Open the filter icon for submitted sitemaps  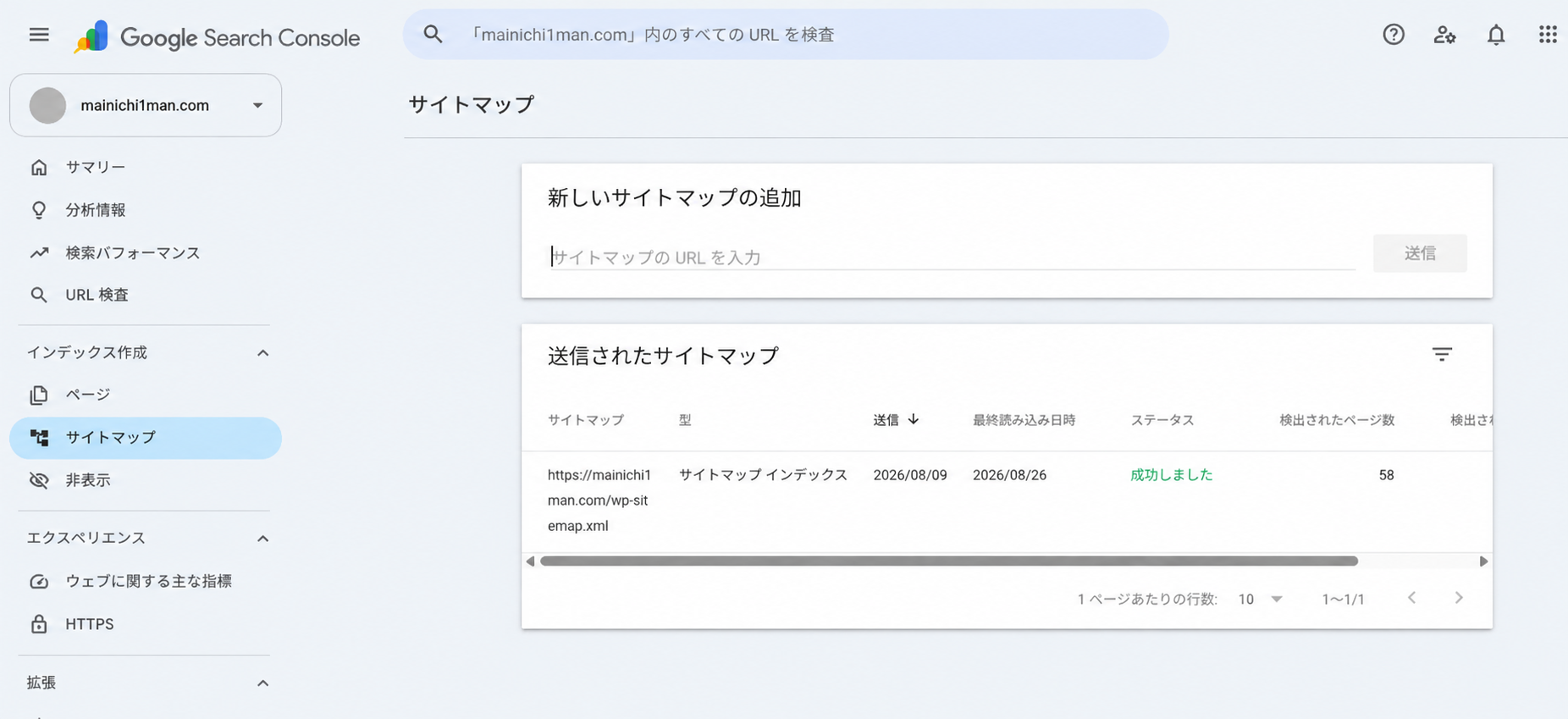[1442, 355]
